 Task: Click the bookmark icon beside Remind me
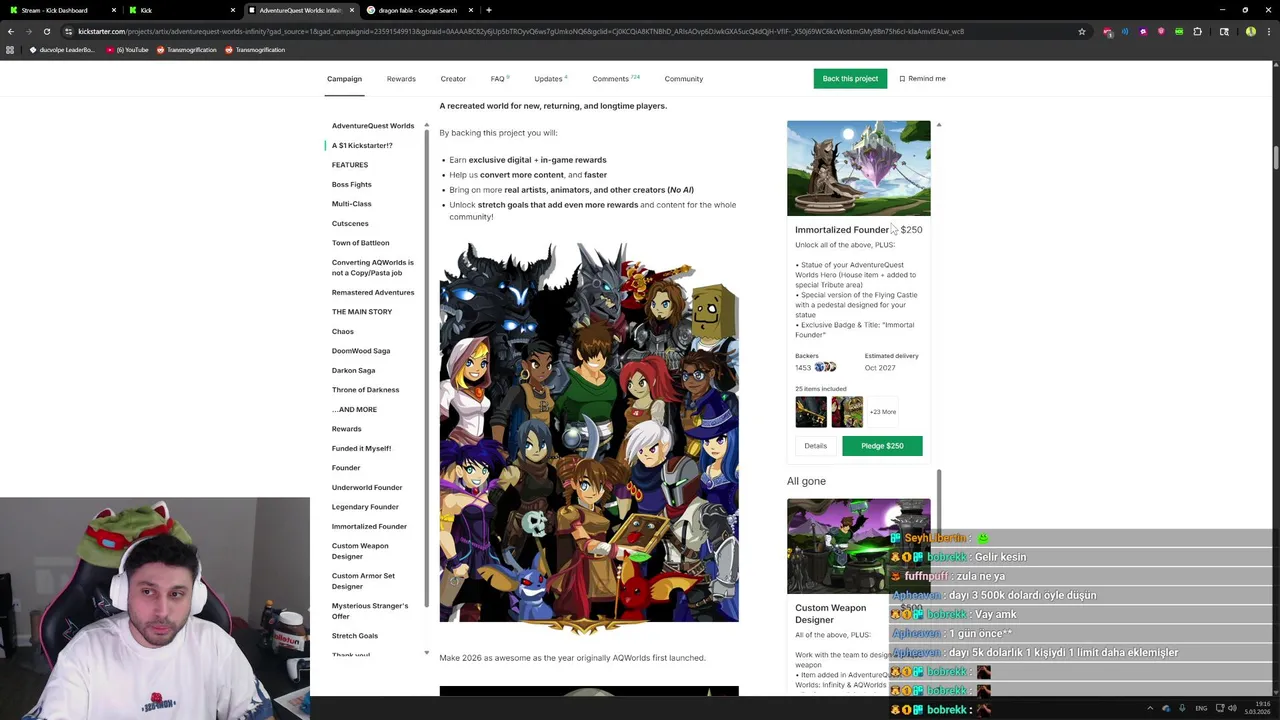(x=902, y=78)
